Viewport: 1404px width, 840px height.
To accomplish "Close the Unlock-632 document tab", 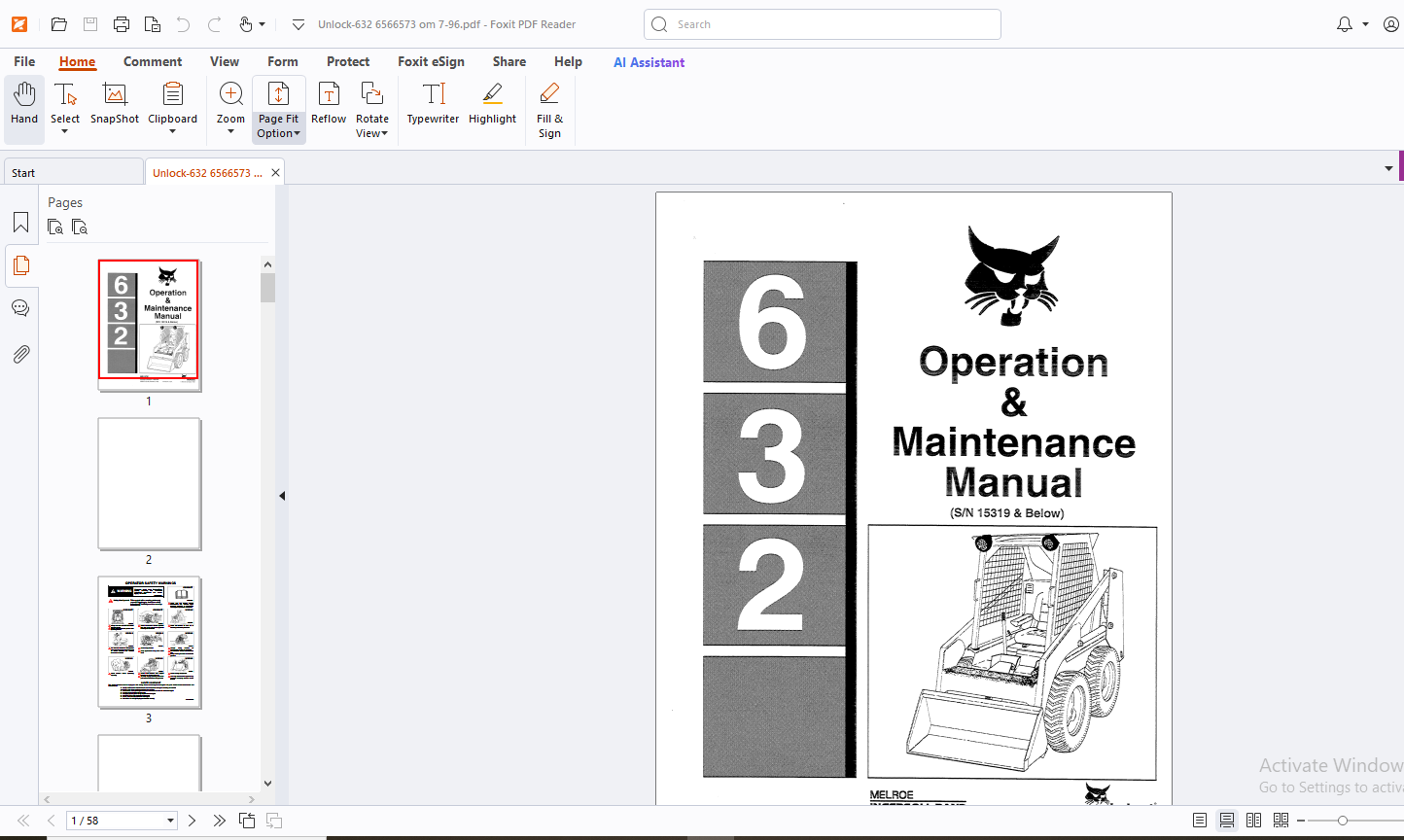I will (x=275, y=173).
